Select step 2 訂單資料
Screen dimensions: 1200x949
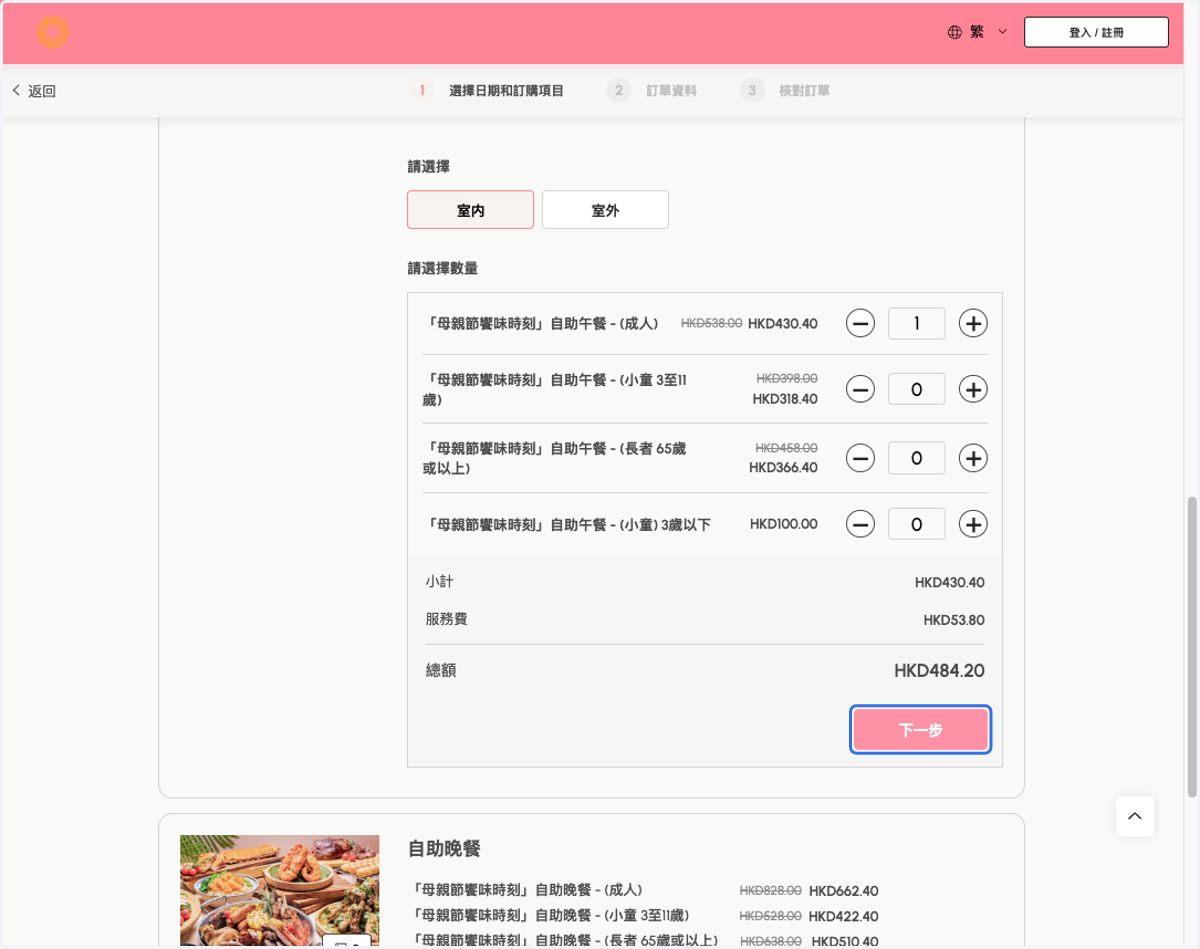coord(652,91)
